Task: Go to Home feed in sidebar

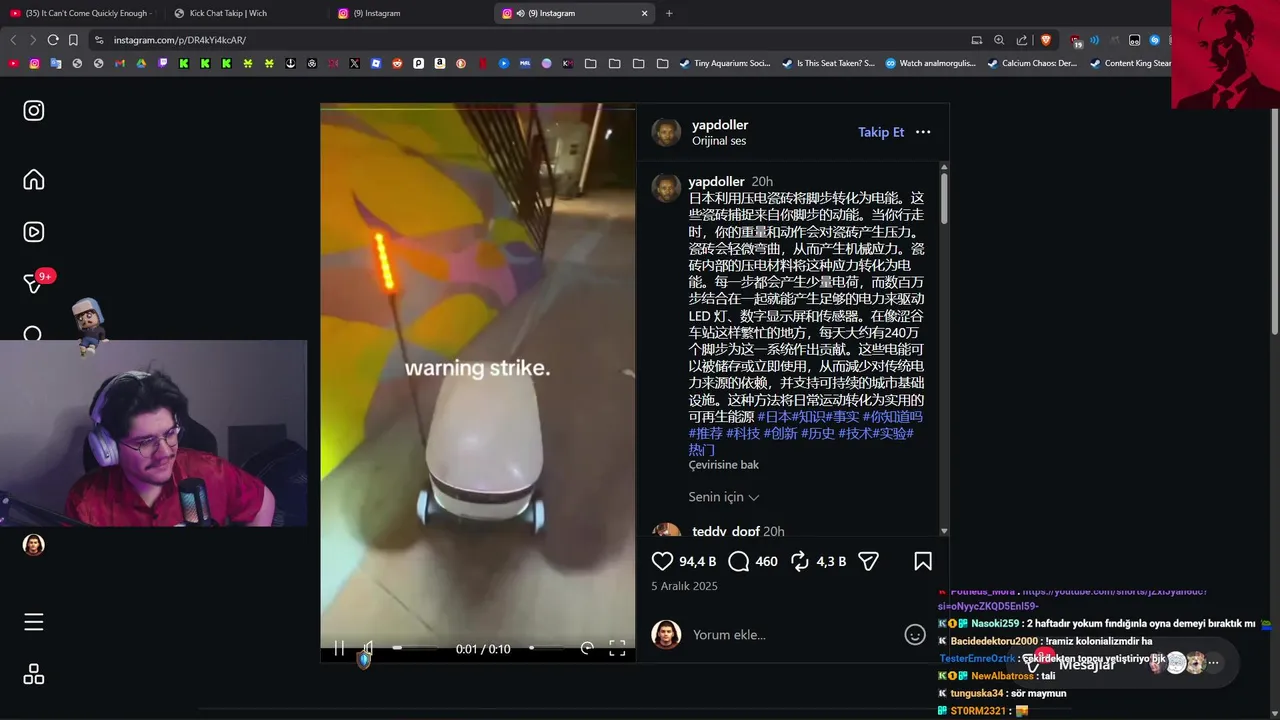Action: 34,180
